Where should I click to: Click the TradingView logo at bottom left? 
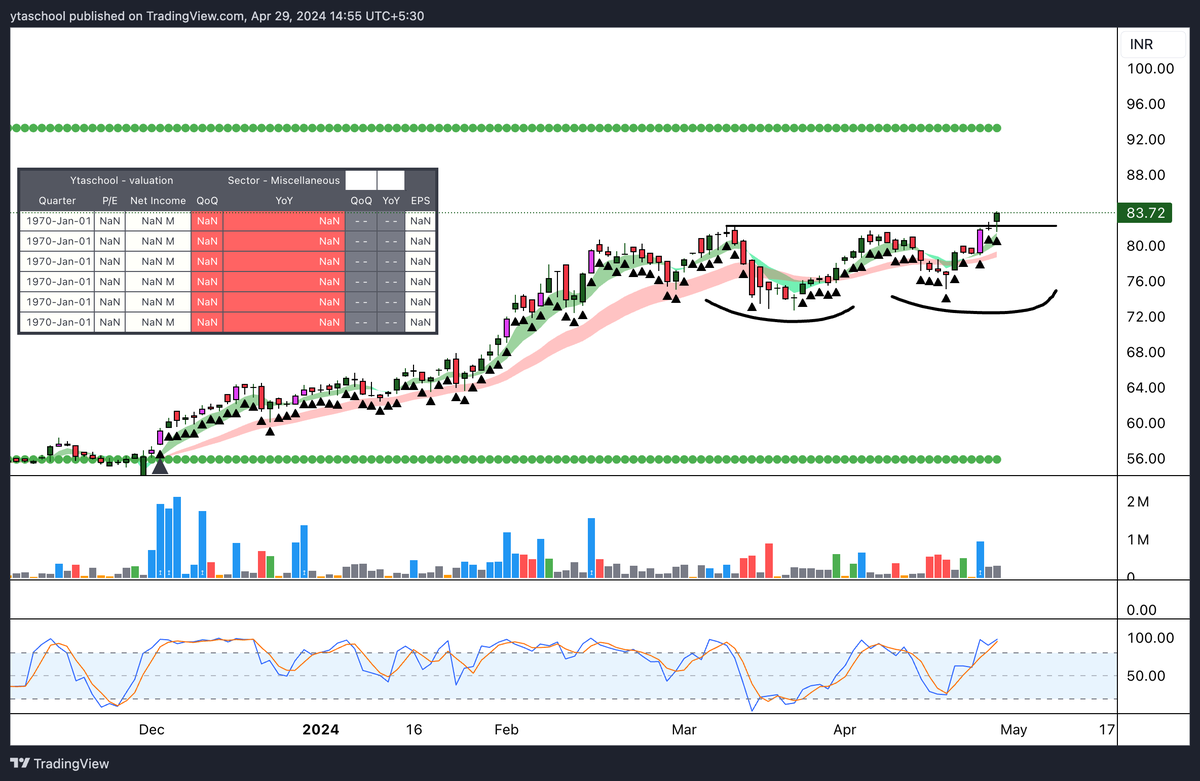click(x=60, y=764)
